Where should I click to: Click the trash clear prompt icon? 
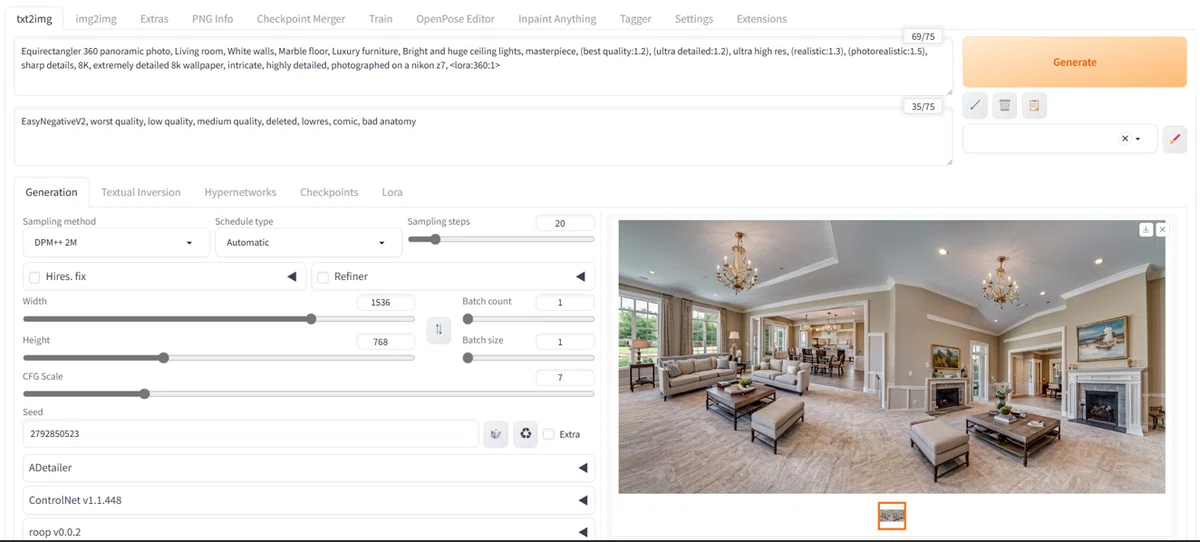[1005, 105]
